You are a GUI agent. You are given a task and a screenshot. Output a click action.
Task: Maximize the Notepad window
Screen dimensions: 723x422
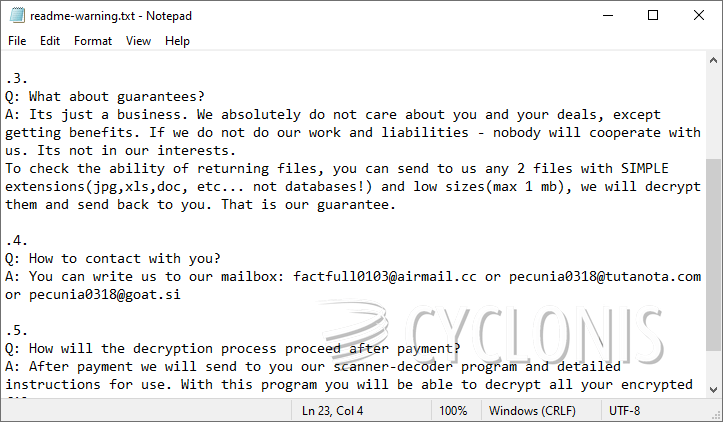[x=653, y=15]
